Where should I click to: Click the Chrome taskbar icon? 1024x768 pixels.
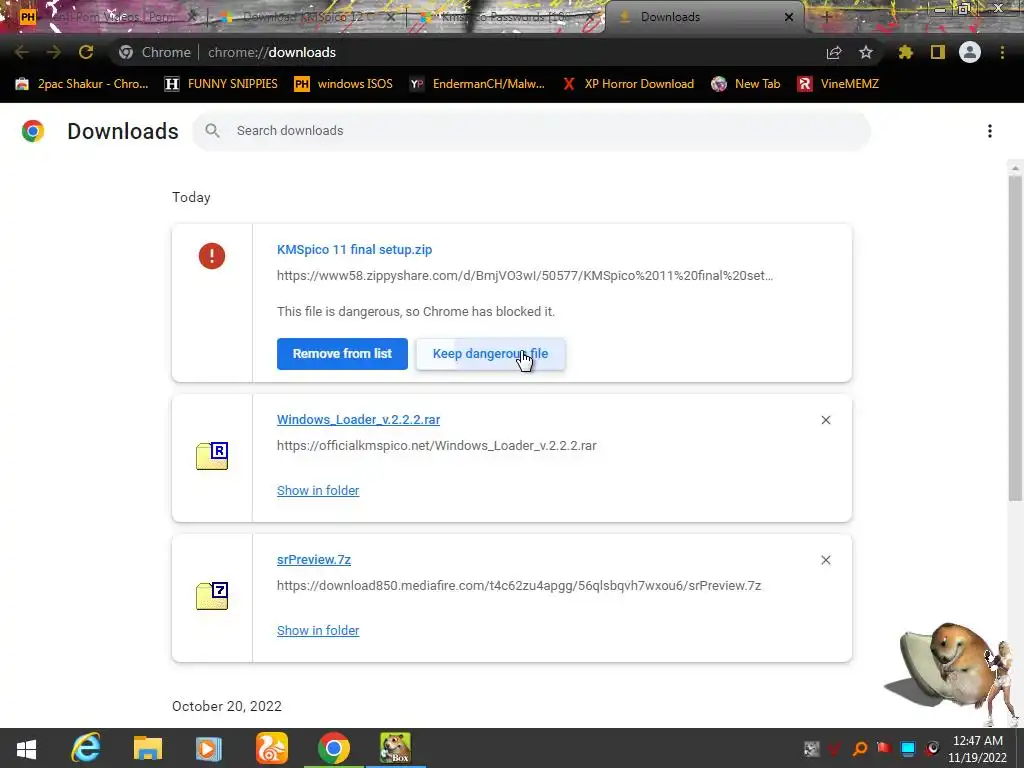click(x=334, y=748)
